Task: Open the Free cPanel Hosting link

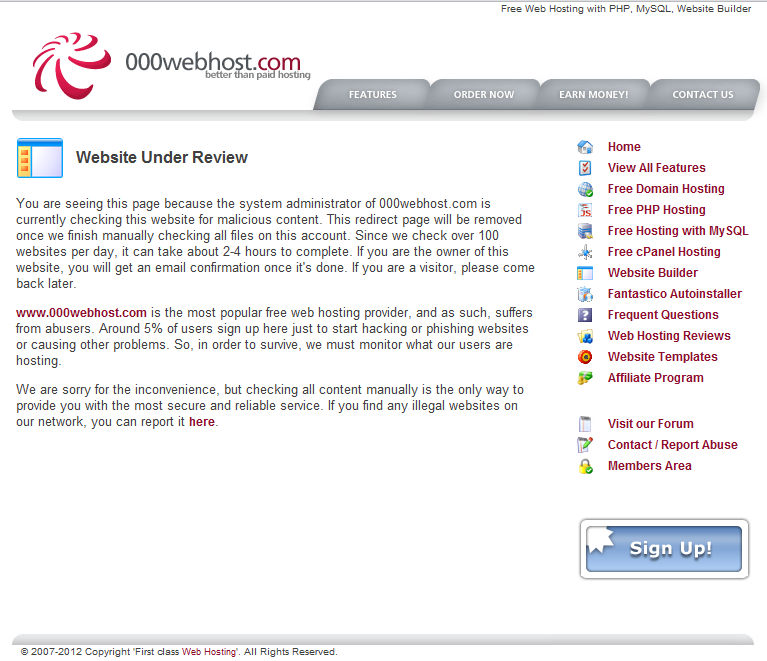Action: pyautogui.click(x=664, y=252)
